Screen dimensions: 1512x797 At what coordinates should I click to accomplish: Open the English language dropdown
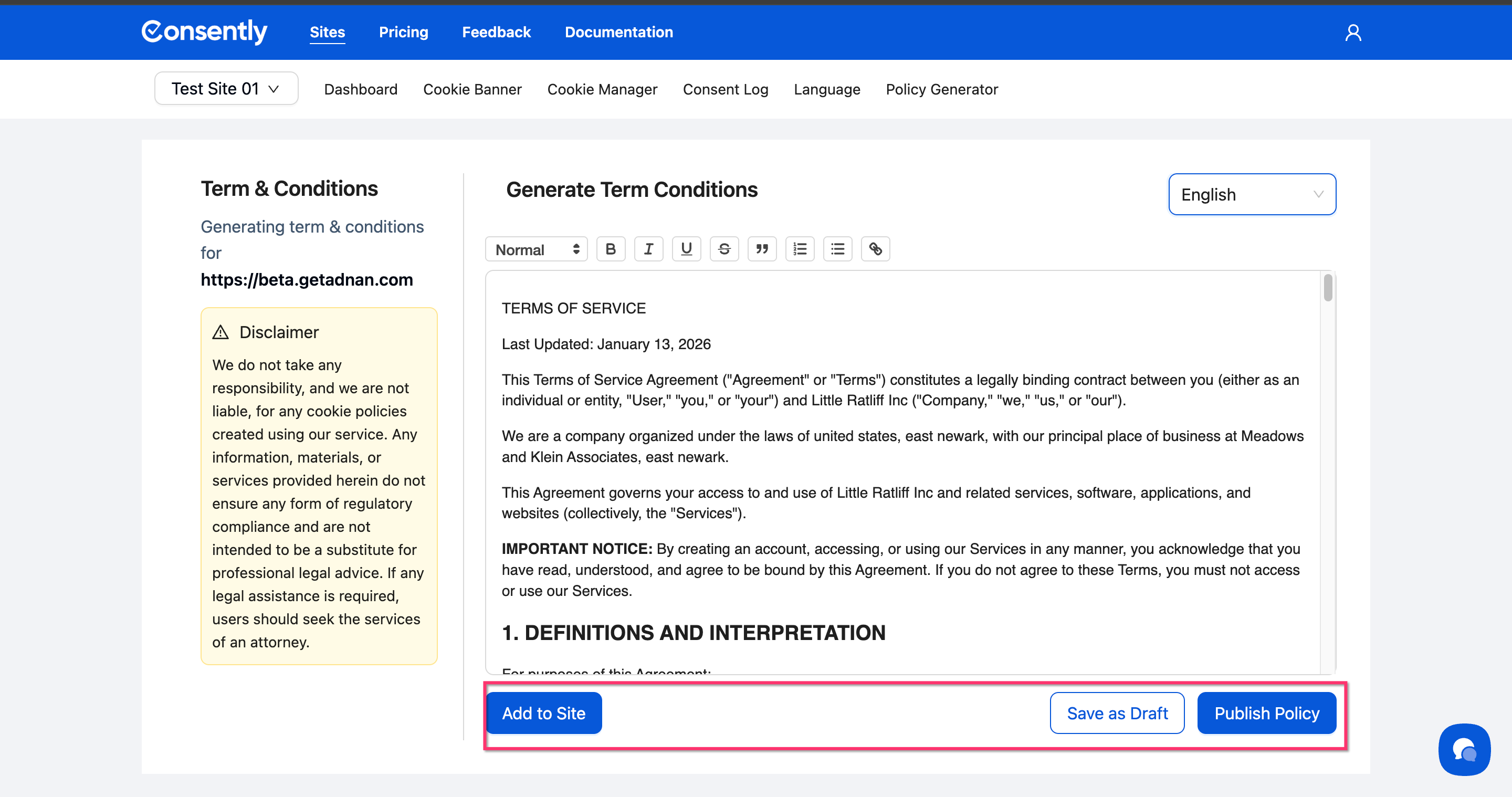[1252, 194]
